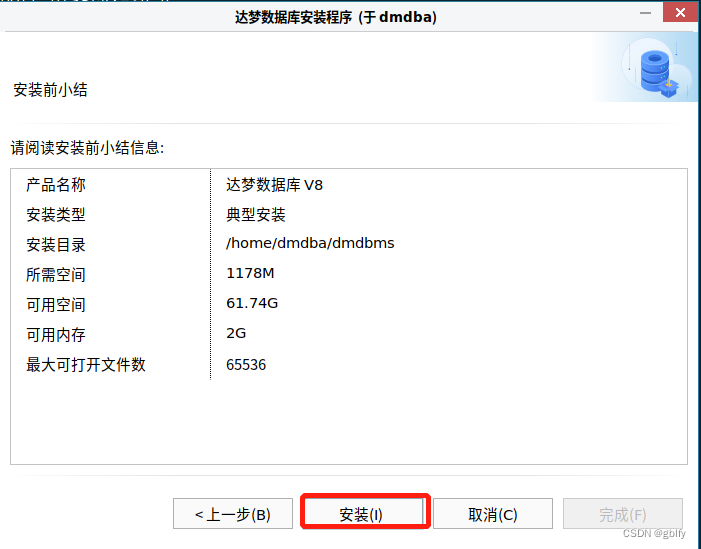Screen dimensions: 701x549
Task: Click the database installer logo icon
Action: coord(657,72)
